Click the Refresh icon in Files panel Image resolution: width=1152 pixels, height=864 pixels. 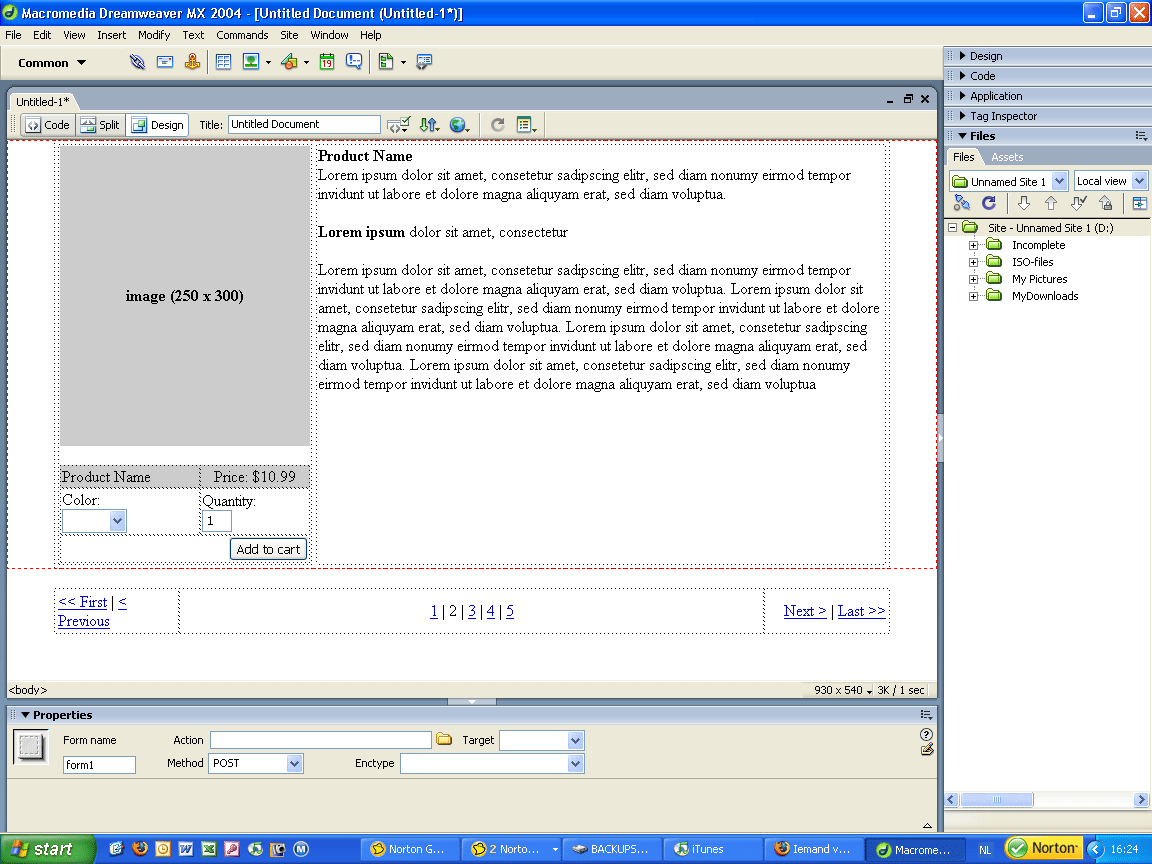click(988, 203)
